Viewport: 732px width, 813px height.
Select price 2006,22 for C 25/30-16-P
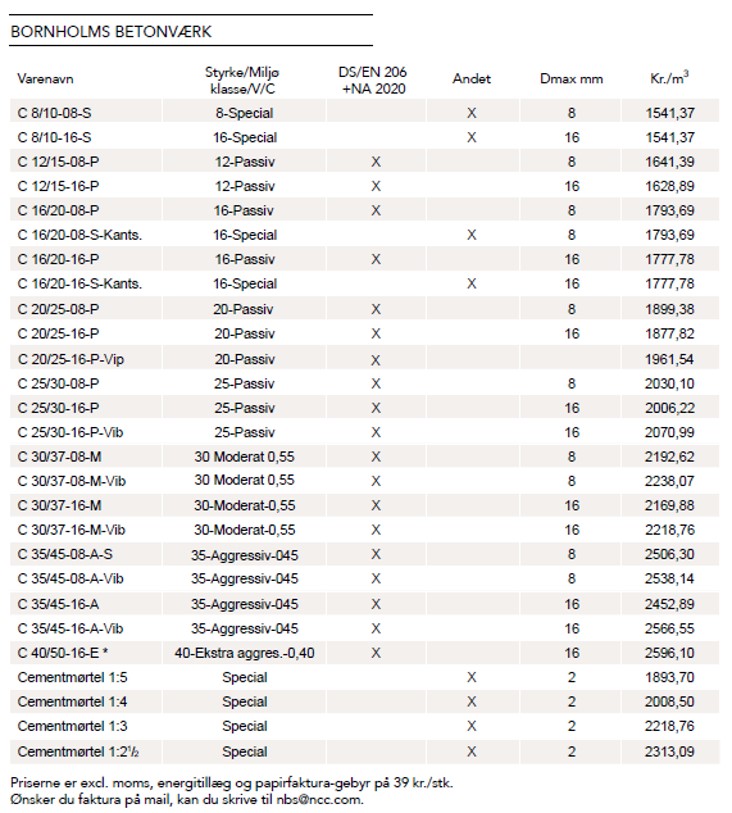coord(669,408)
